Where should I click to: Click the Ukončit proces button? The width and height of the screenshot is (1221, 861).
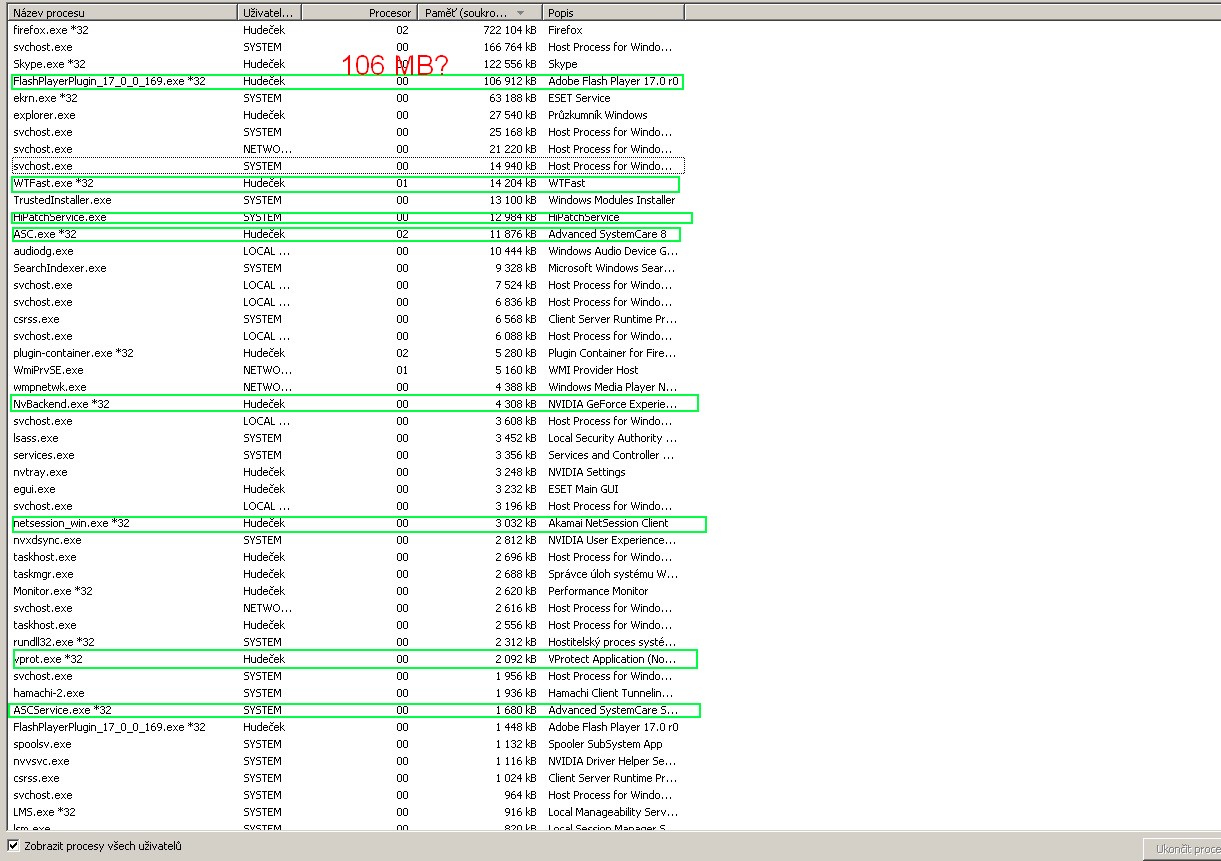coord(1182,849)
